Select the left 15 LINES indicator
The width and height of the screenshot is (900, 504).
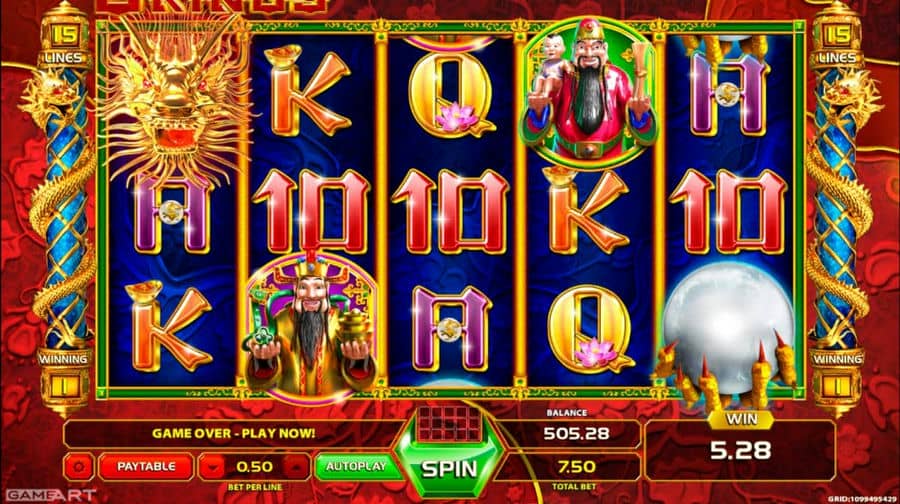[x=64, y=43]
